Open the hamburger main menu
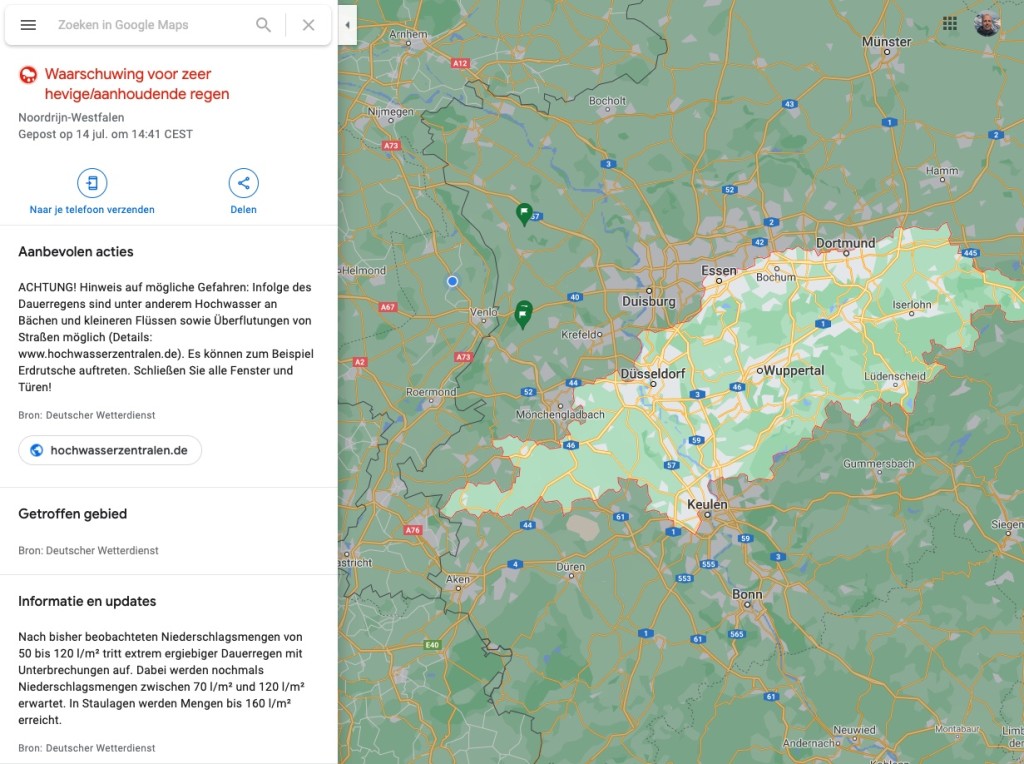This screenshot has width=1024, height=764. pos(28,25)
